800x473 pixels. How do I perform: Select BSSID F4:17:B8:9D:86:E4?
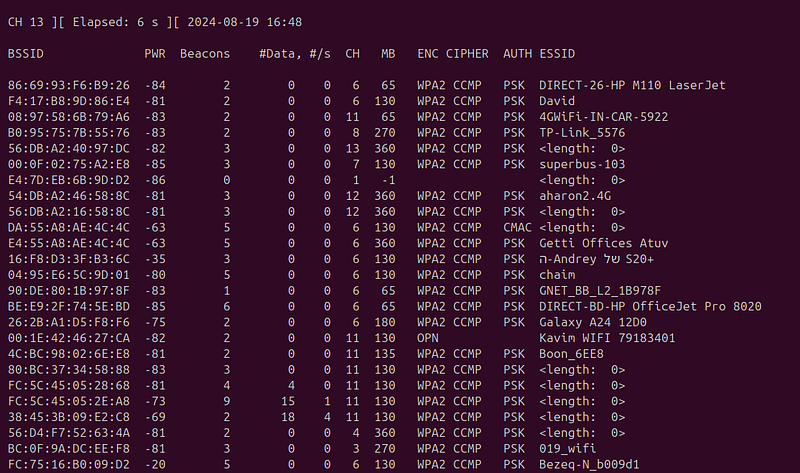(68, 102)
